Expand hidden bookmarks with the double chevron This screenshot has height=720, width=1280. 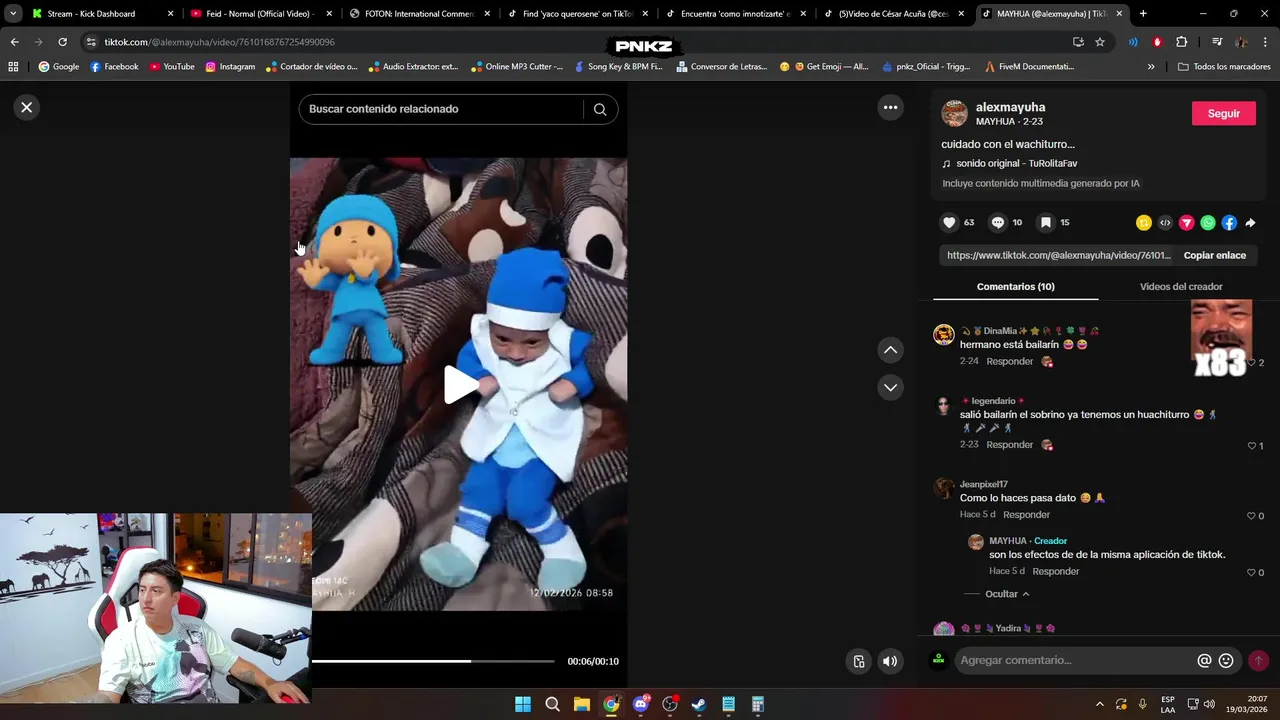1151,67
